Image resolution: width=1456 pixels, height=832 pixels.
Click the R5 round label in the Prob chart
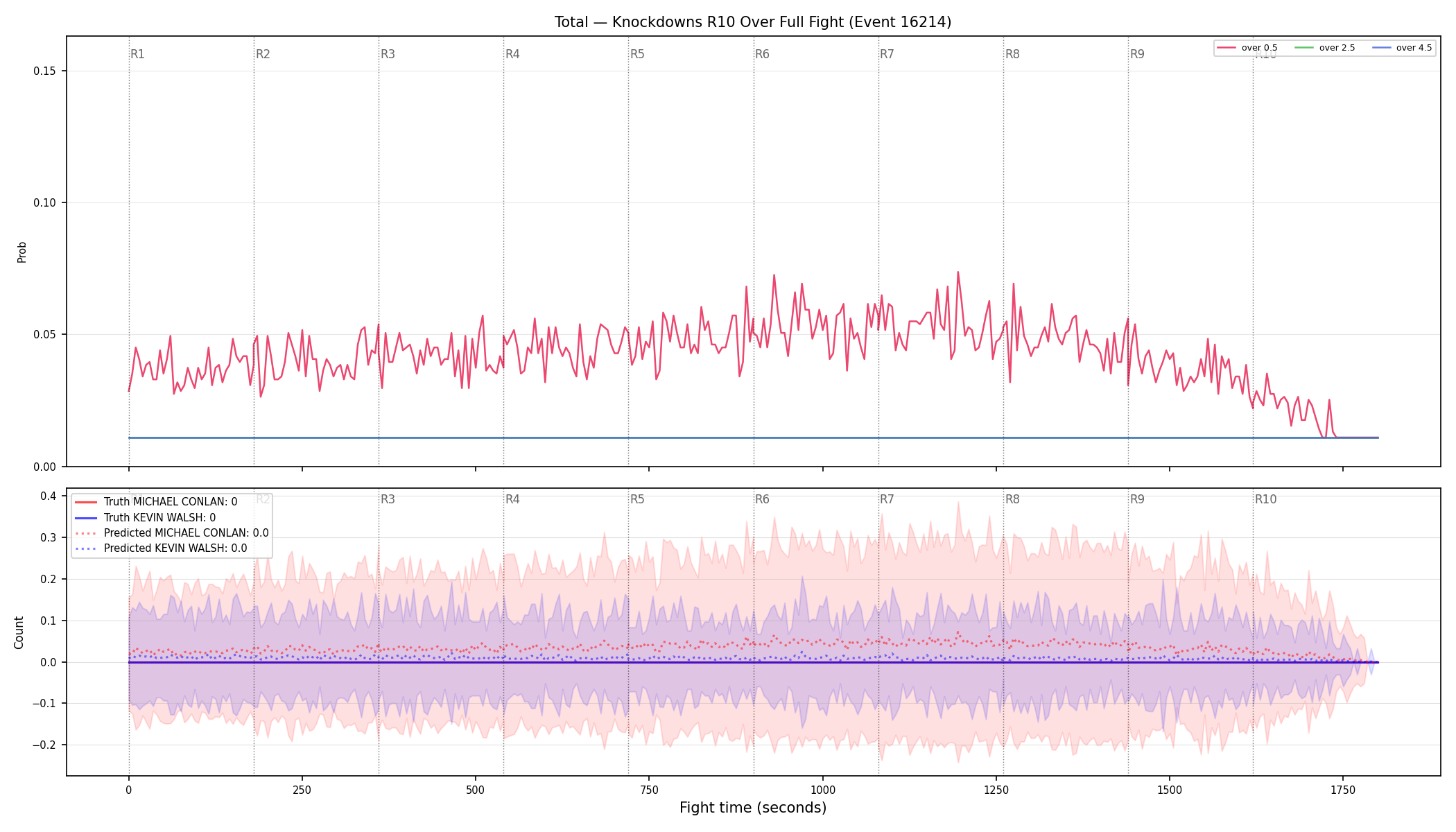637,54
